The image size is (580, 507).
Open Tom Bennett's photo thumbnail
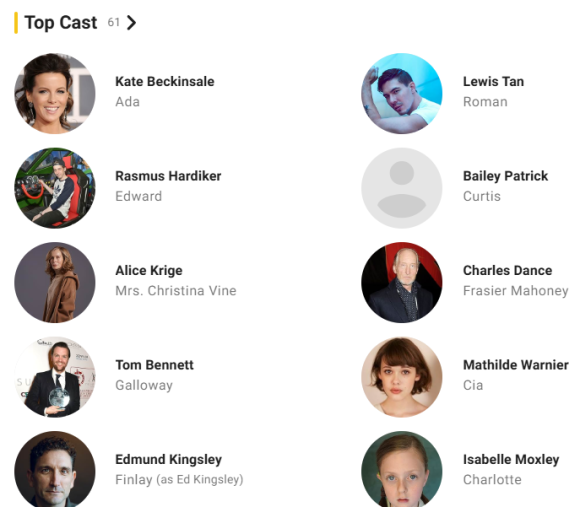point(55,377)
